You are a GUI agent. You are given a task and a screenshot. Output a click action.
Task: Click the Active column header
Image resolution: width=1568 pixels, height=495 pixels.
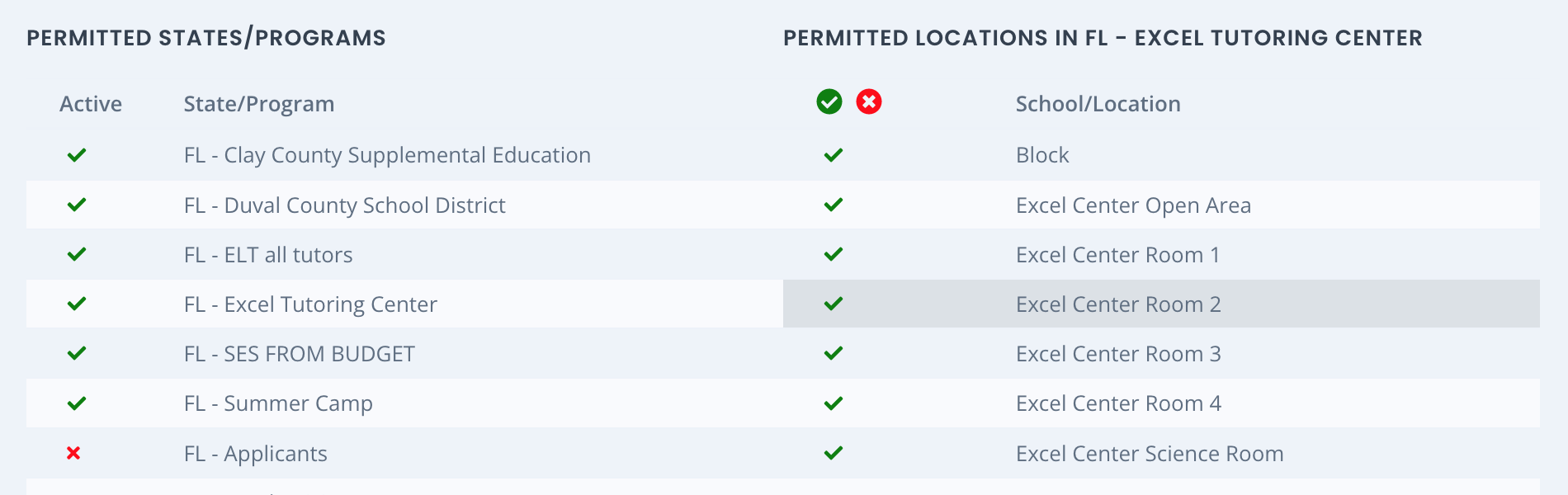click(91, 104)
